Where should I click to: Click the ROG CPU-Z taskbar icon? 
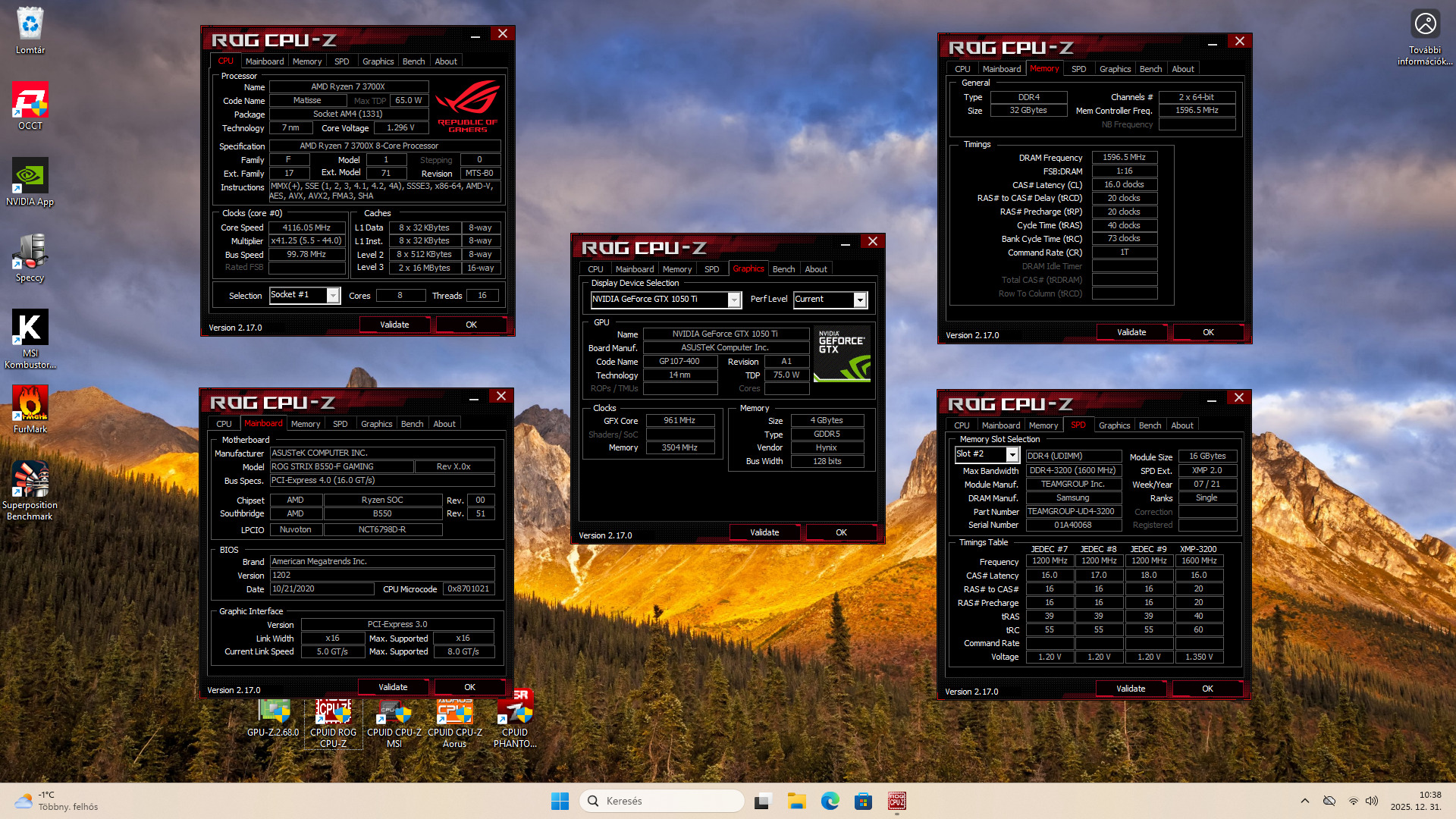pyautogui.click(x=896, y=801)
